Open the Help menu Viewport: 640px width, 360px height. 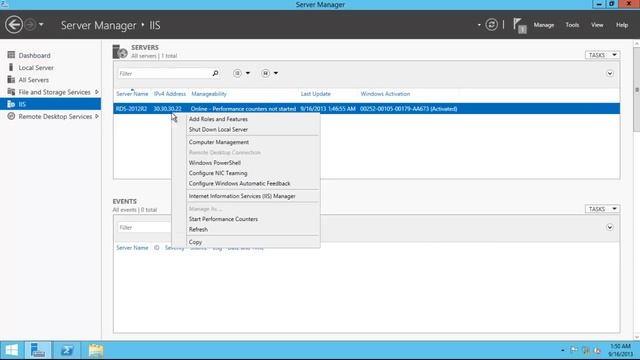point(622,25)
